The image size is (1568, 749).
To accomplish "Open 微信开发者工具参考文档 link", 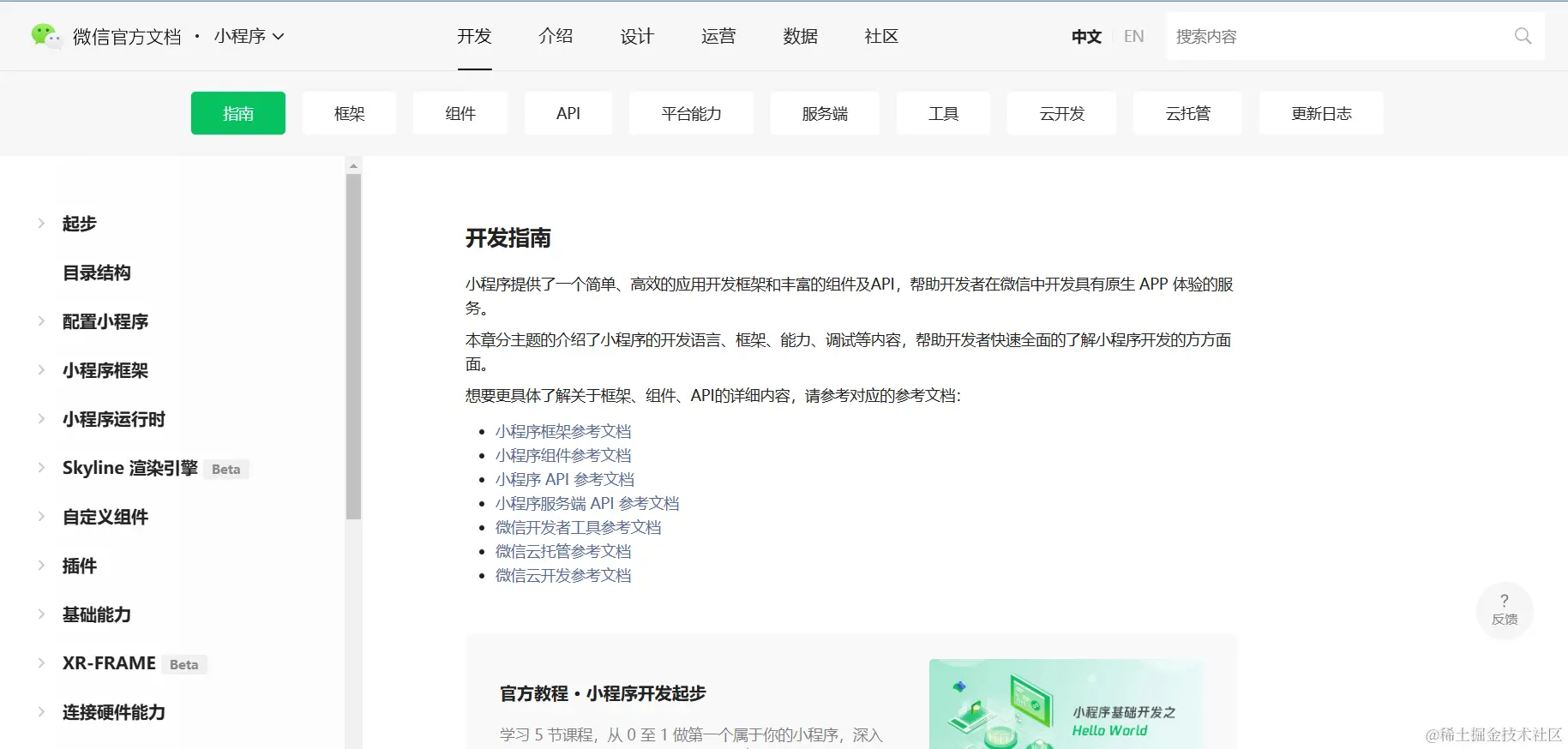I will (x=579, y=527).
